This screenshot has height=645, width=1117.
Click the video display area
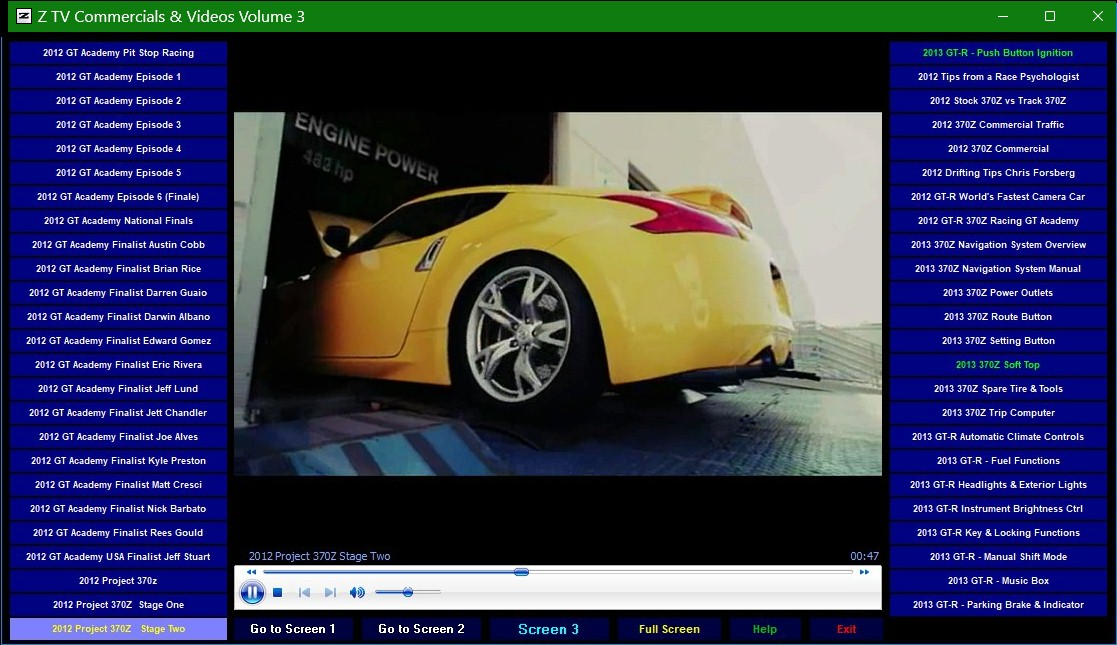pos(557,293)
